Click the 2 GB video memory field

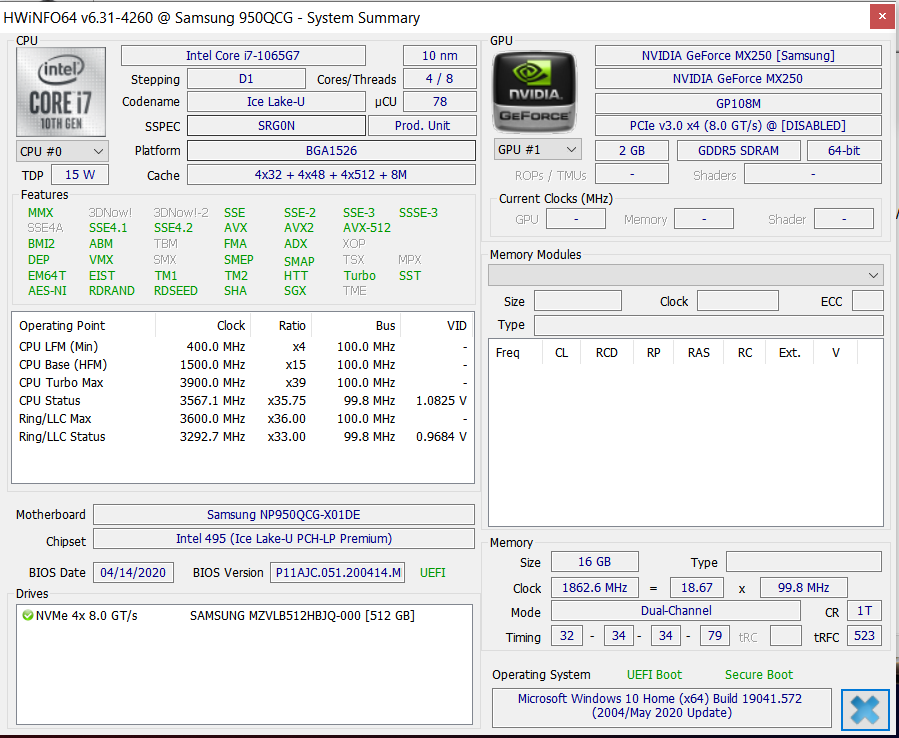[632, 150]
